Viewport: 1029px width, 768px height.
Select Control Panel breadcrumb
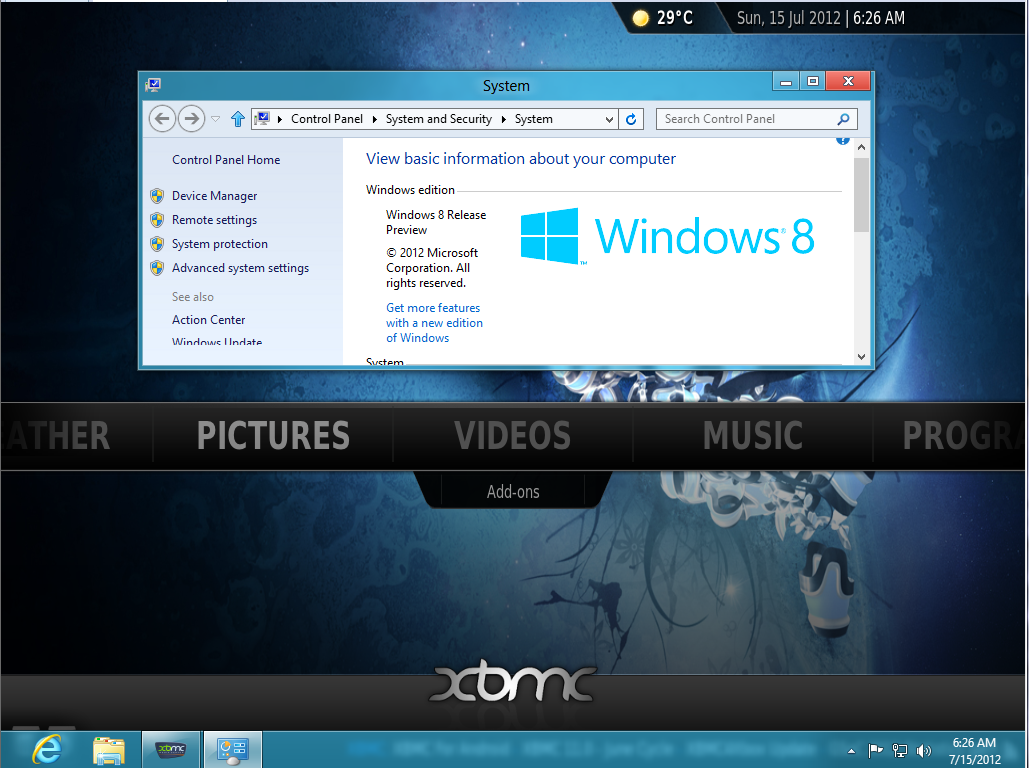click(327, 119)
